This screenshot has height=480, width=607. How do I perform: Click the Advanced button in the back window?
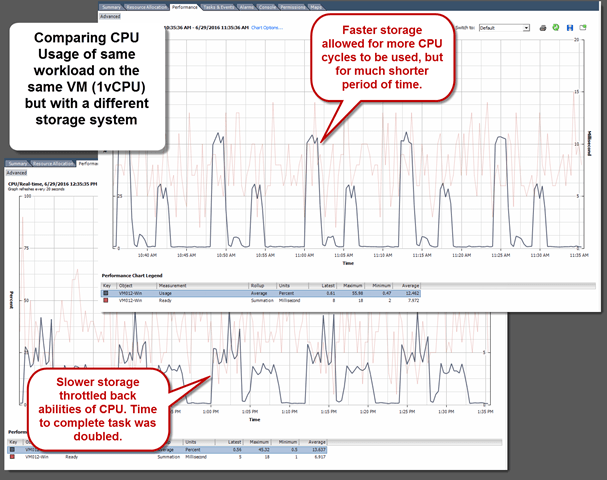point(16,172)
